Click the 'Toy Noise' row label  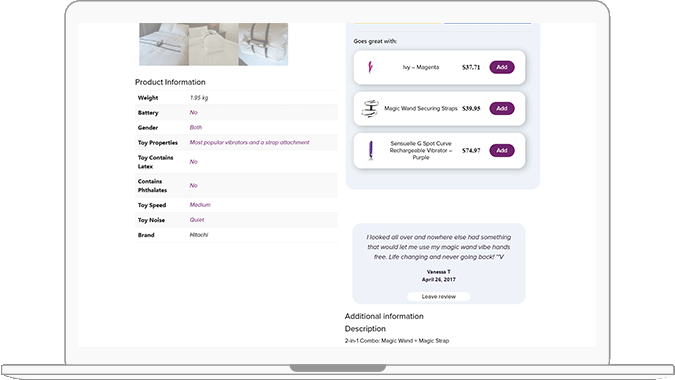pyautogui.click(x=151, y=220)
